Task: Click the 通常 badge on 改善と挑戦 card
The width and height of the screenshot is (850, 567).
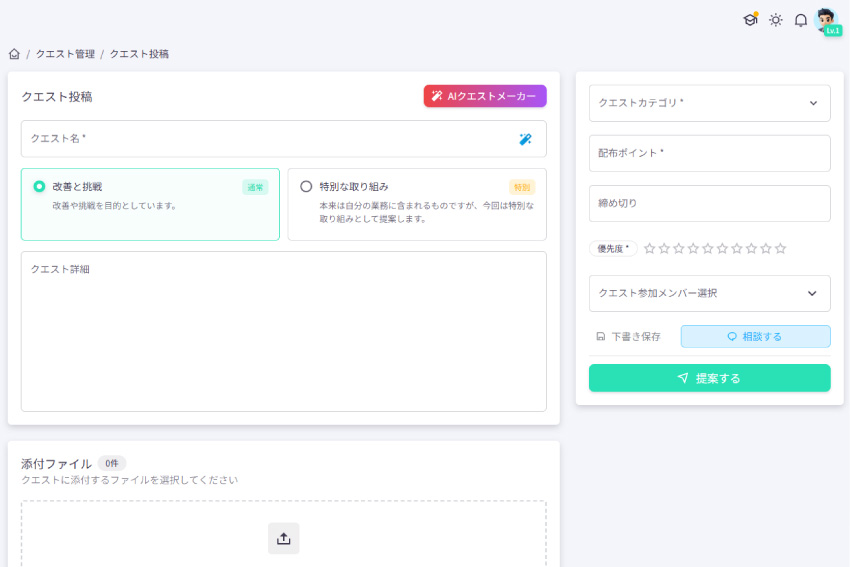Action: 255,187
